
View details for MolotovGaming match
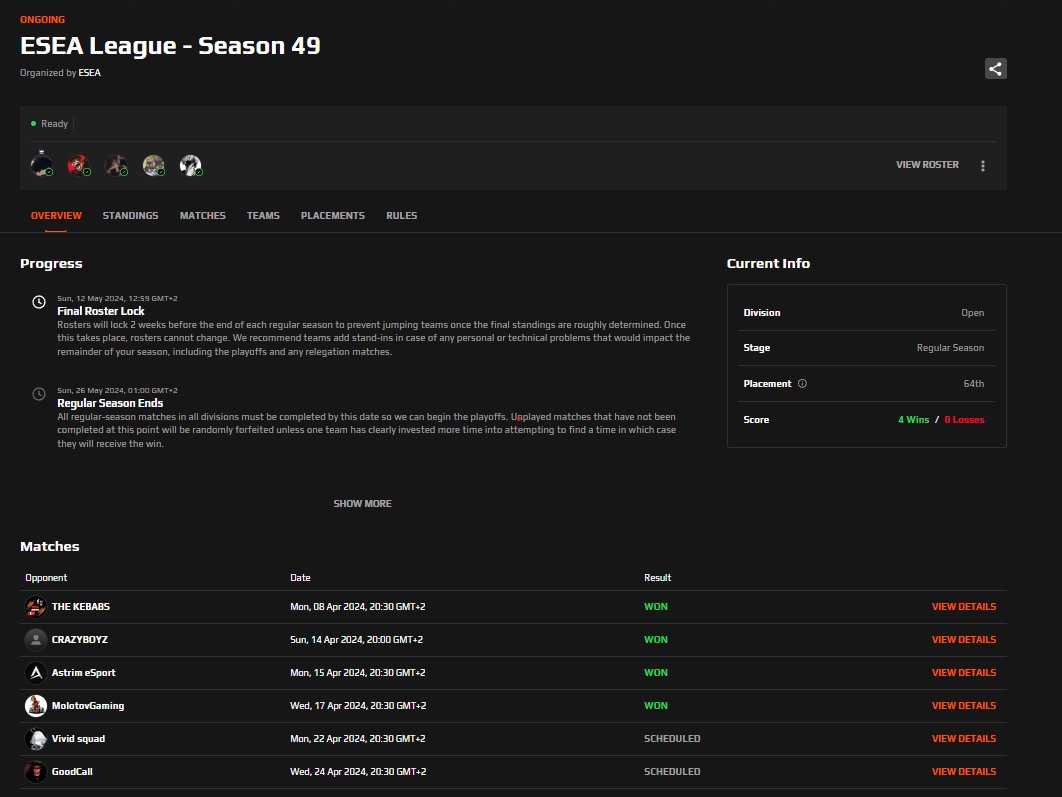coord(964,706)
